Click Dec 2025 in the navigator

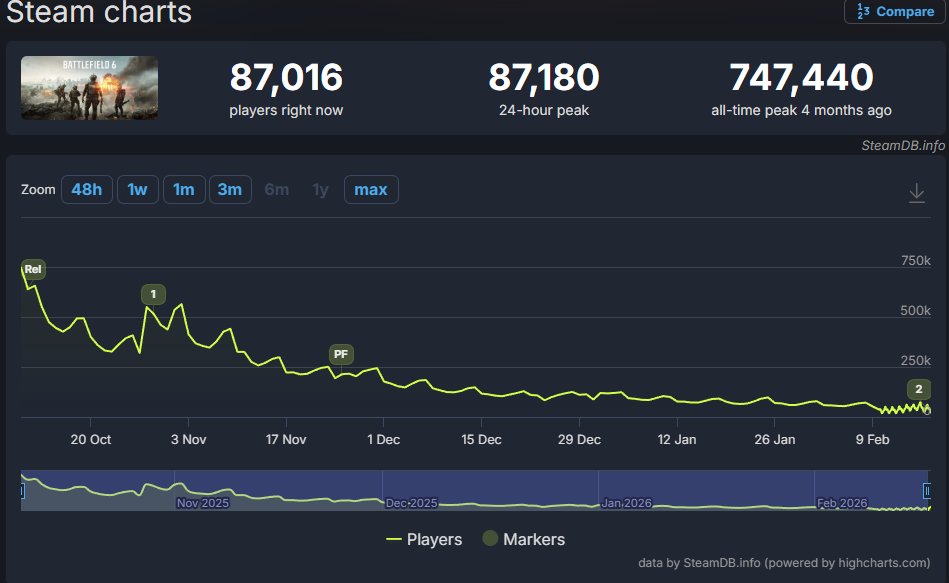coord(412,503)
